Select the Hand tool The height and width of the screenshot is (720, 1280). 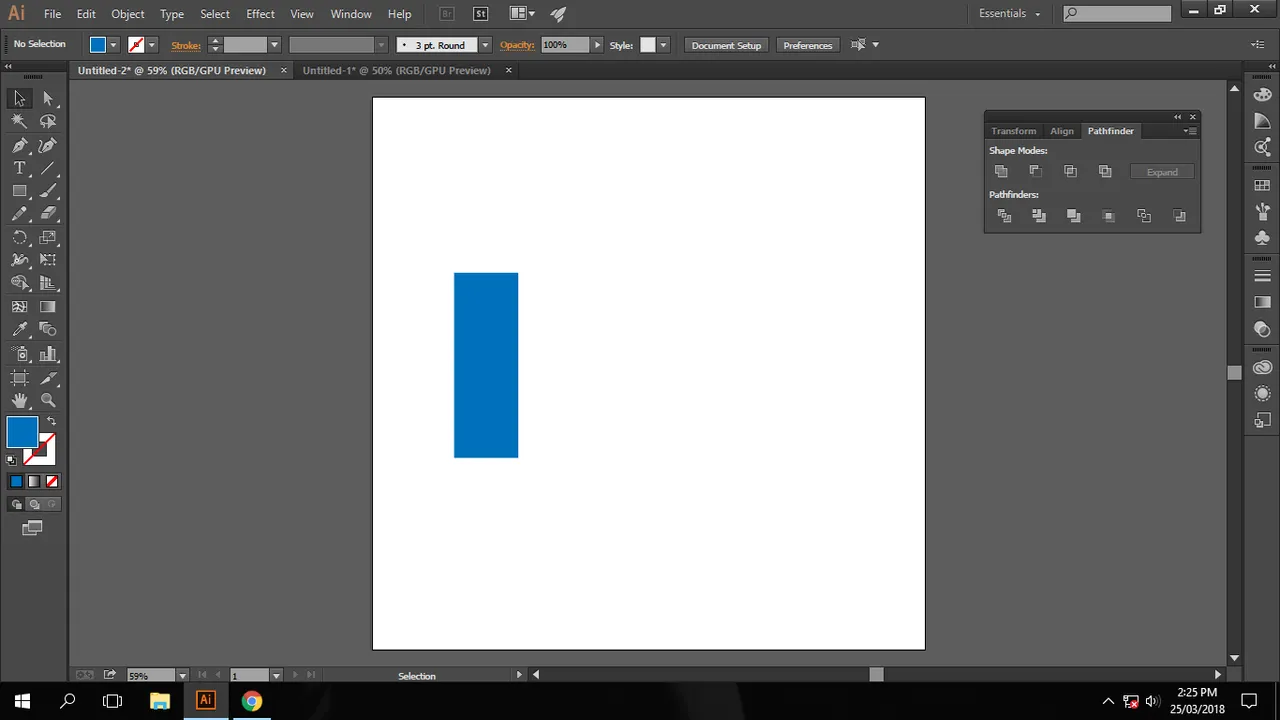(19, 400)
